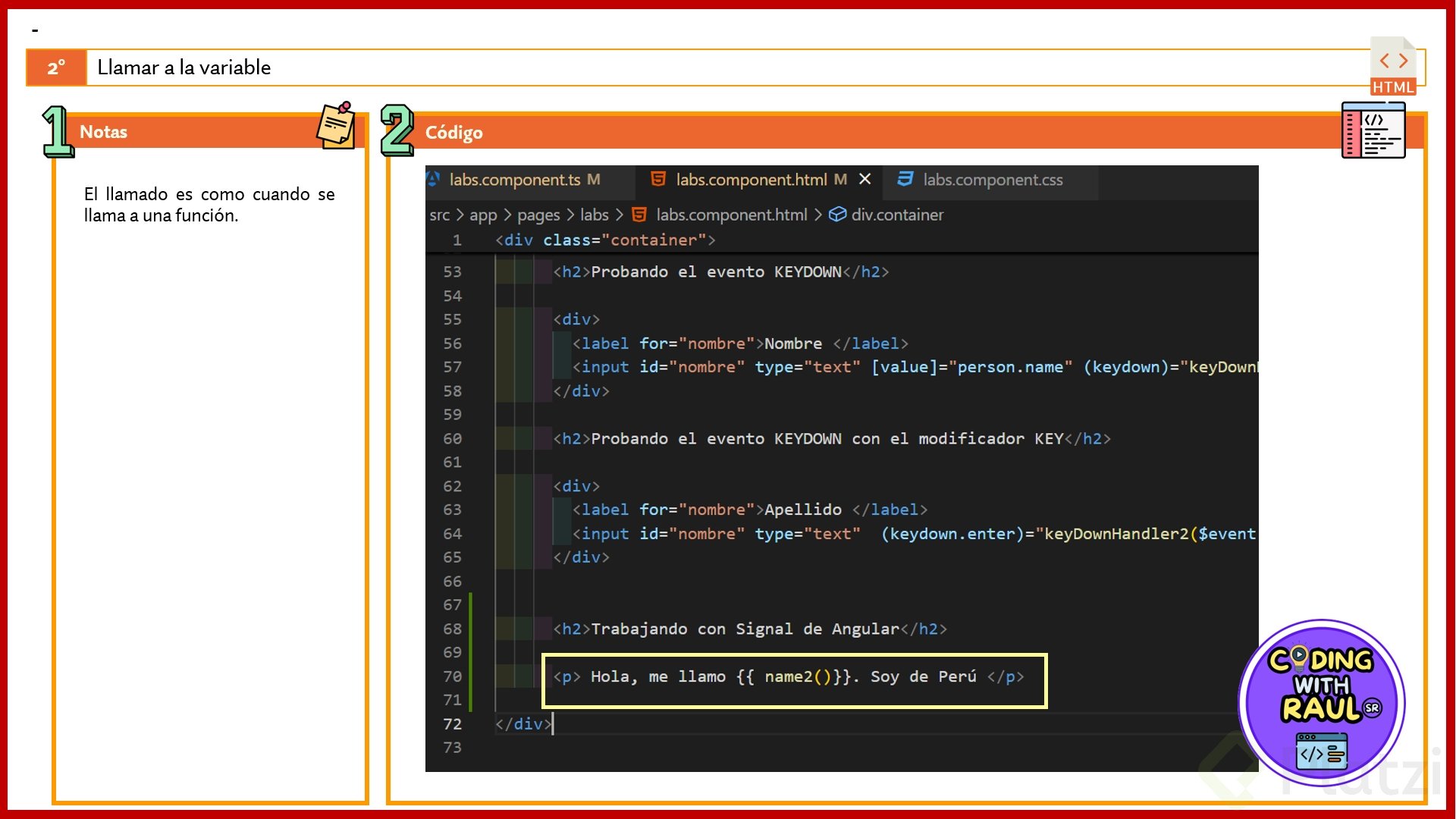Viewport: 1456px width, 819px height.
Task: Click the large number 2 badge by Código
Action: click(x=397, y=130)
